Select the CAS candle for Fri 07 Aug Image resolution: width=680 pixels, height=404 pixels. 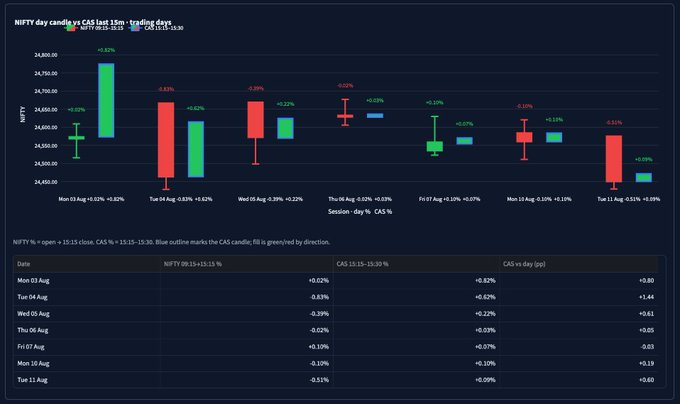pos(464,141)
